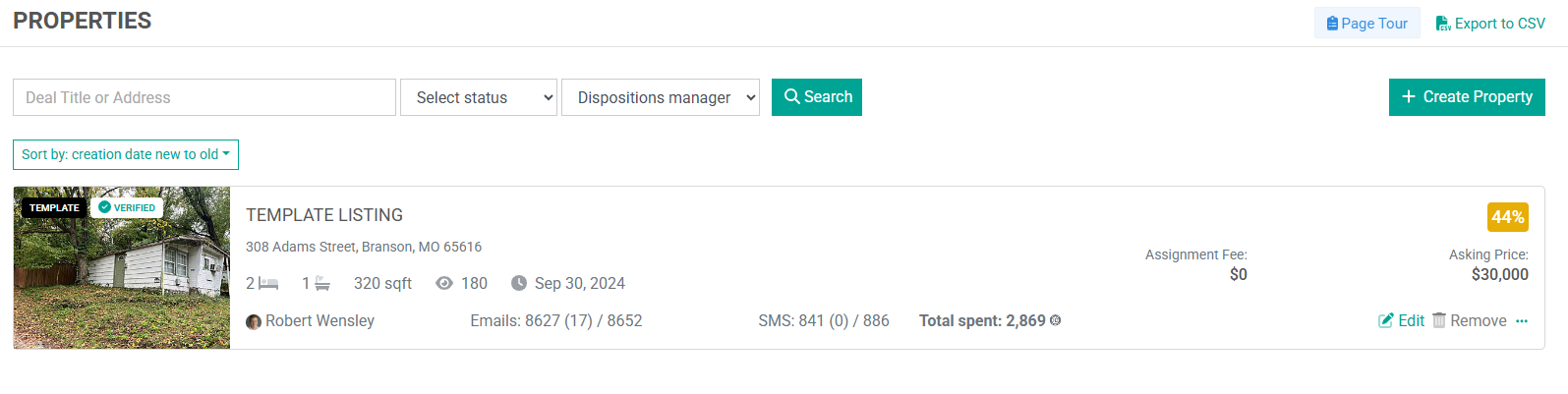Screen dimensions: 1568x394
Task: Click the clock icon beside Sep 30, 2024
Action: 519,283
